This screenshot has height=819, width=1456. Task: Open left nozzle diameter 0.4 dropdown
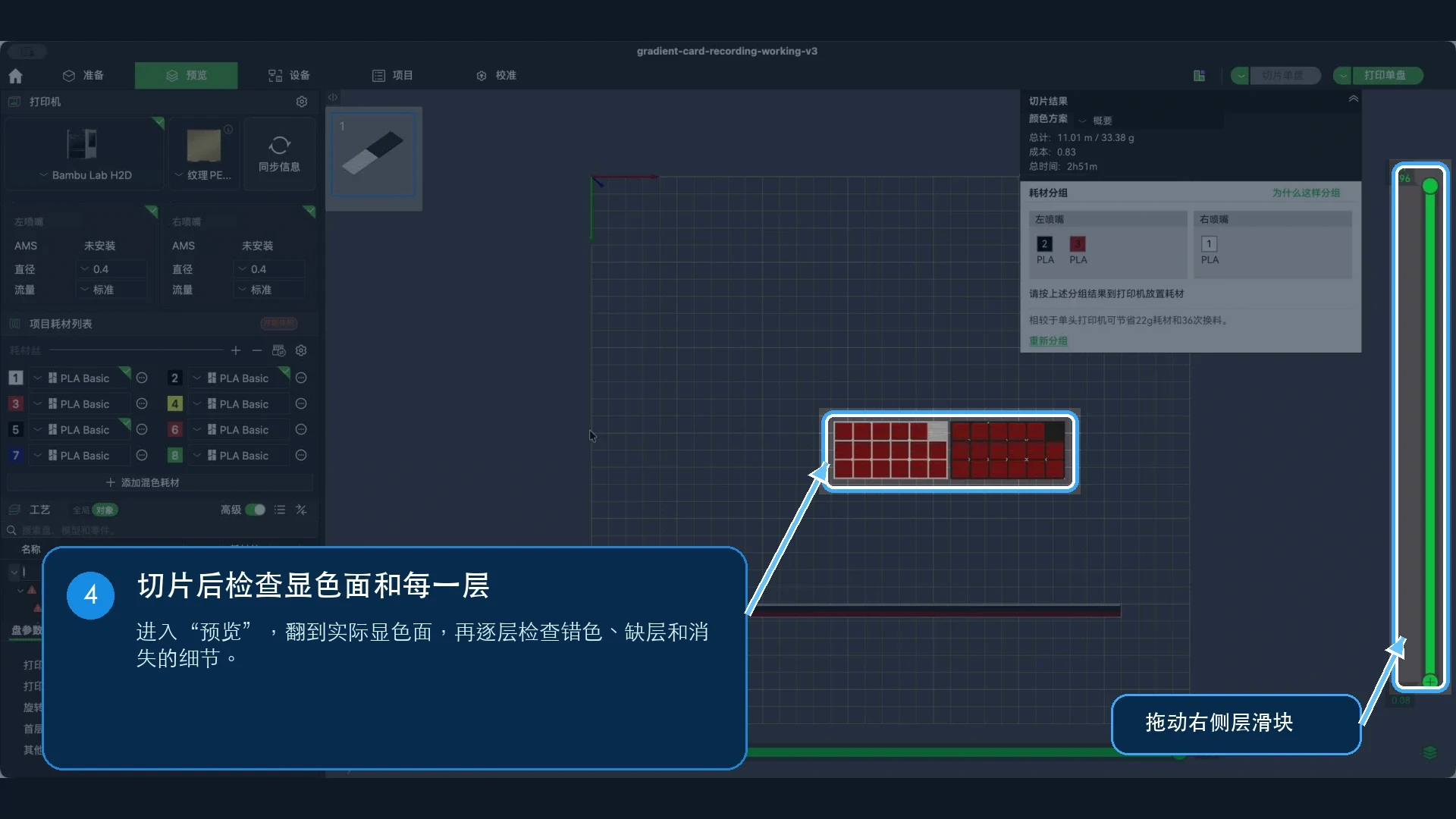112,269
